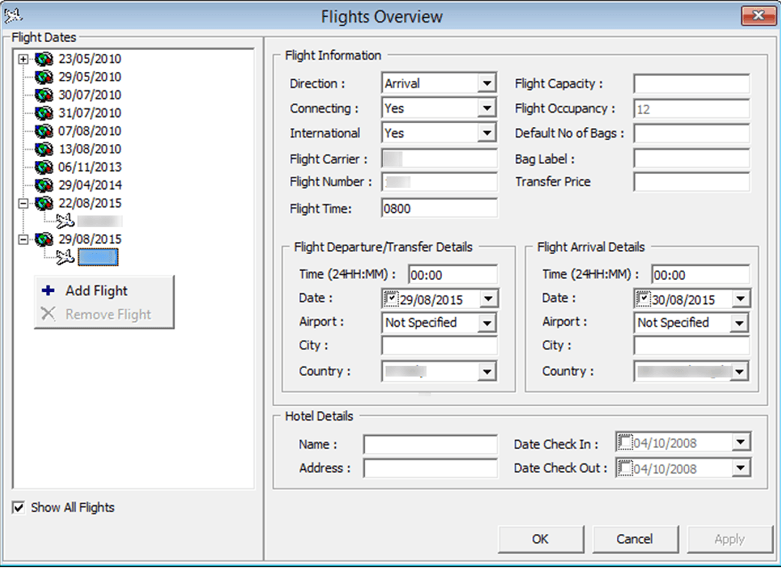Click the globe icon beside 31/07/2010
The width and height of the screenshot is (781, 568).
pos(44,113)
